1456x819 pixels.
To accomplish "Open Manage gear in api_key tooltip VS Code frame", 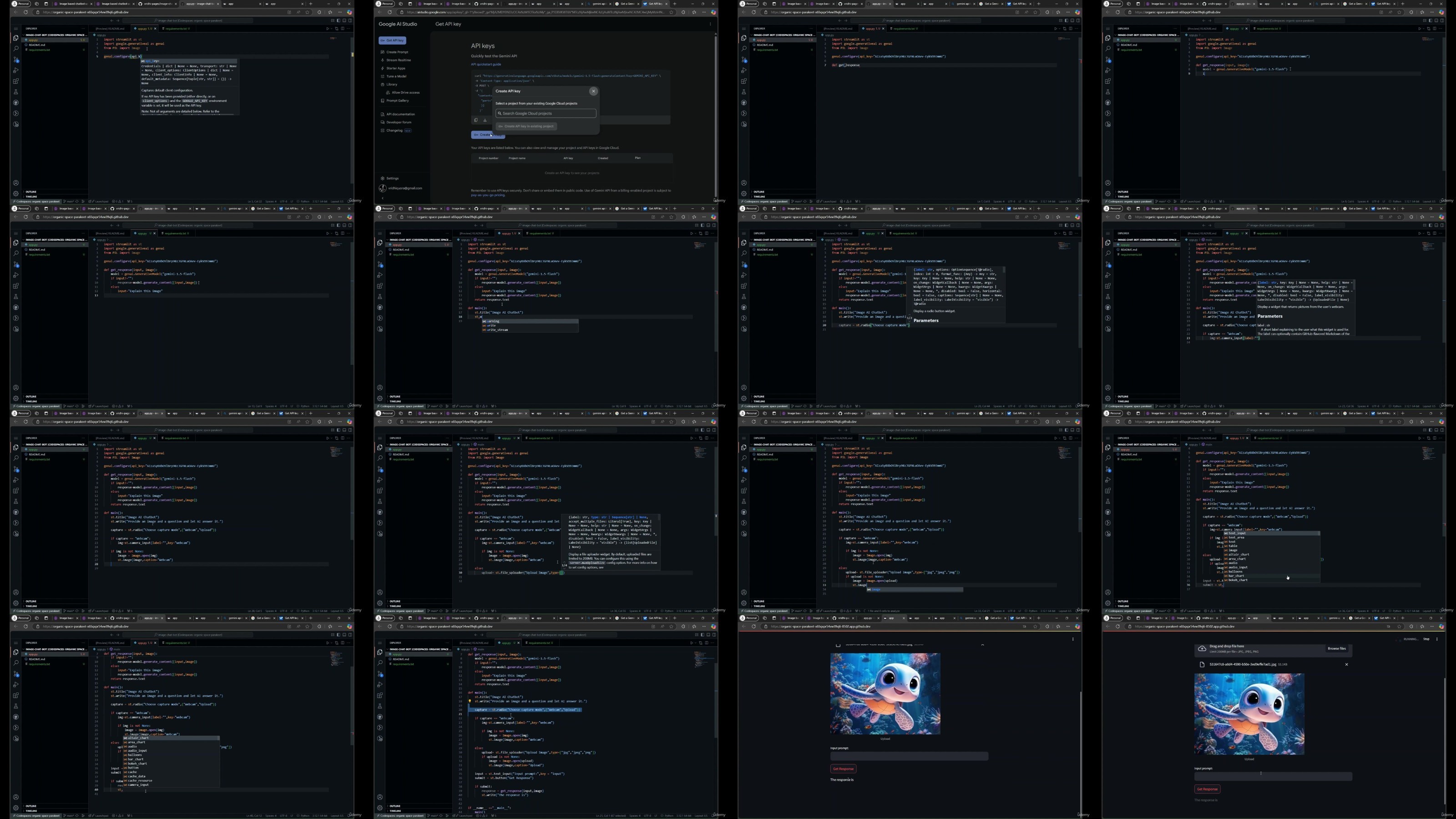I will click(x=16, y=193).
